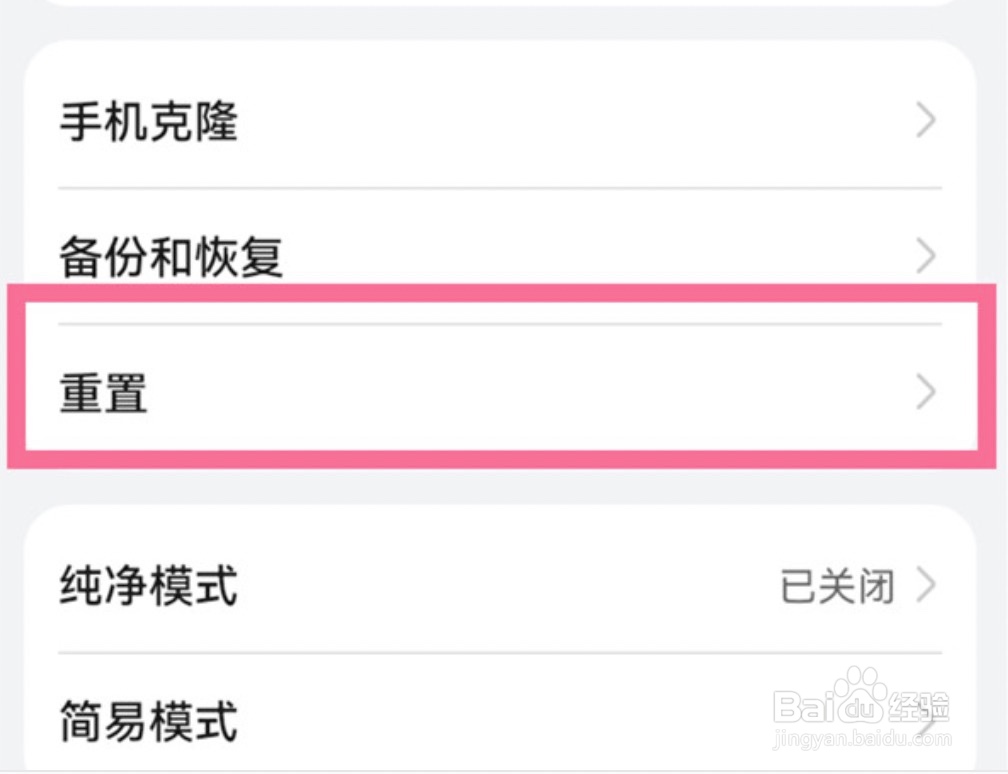
Task: Tap the 已关闭 status of 纯净模式
Action: click(837, 587)
